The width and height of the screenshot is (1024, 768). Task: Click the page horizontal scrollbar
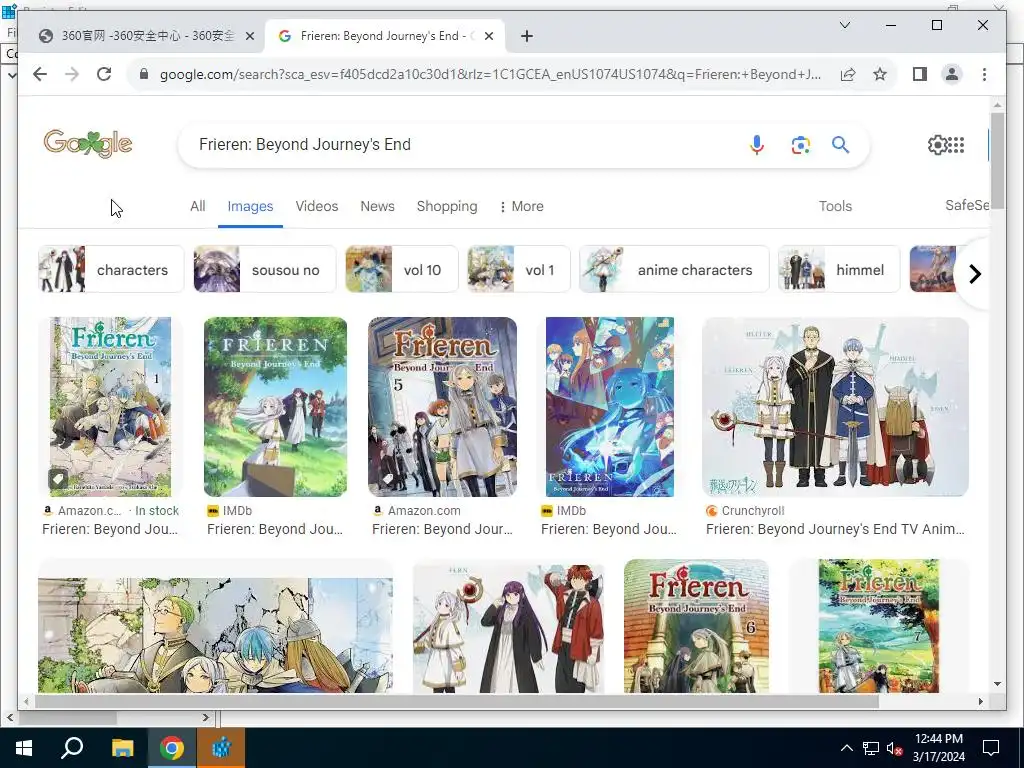tap(456, 701)
